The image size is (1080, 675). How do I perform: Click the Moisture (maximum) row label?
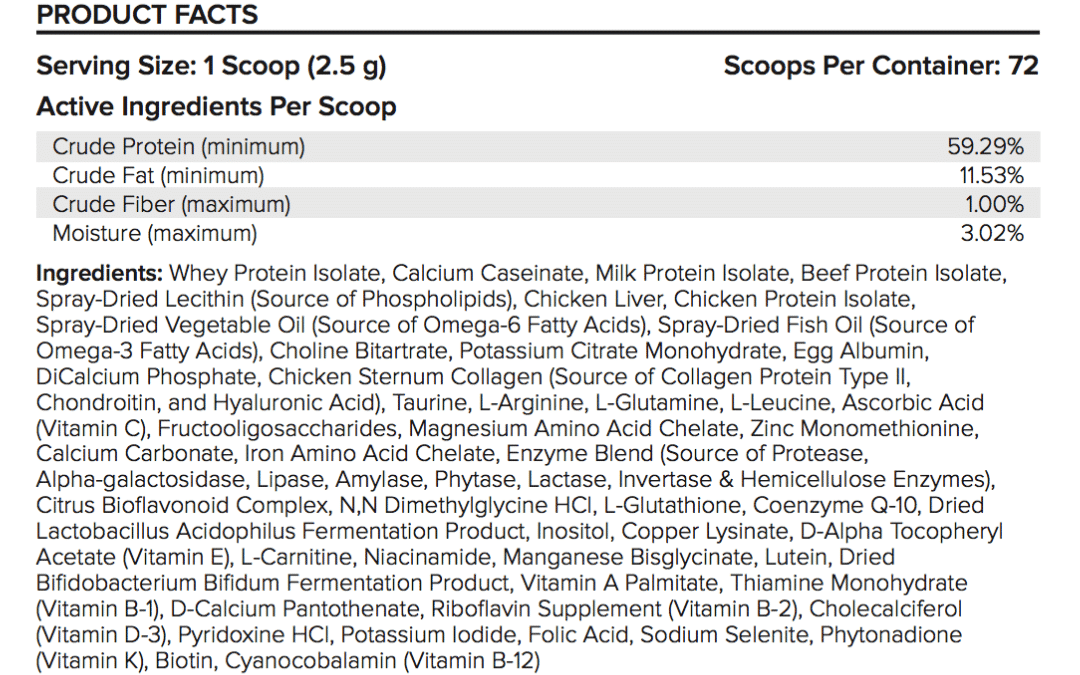155,233
